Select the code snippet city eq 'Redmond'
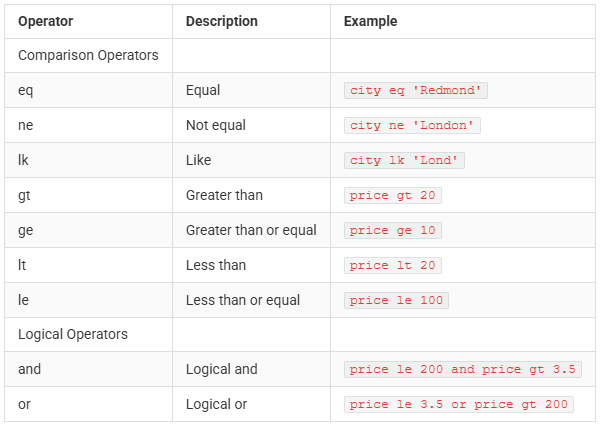The width and height of the screenshot is (603, 425). (x=416, y=90)
